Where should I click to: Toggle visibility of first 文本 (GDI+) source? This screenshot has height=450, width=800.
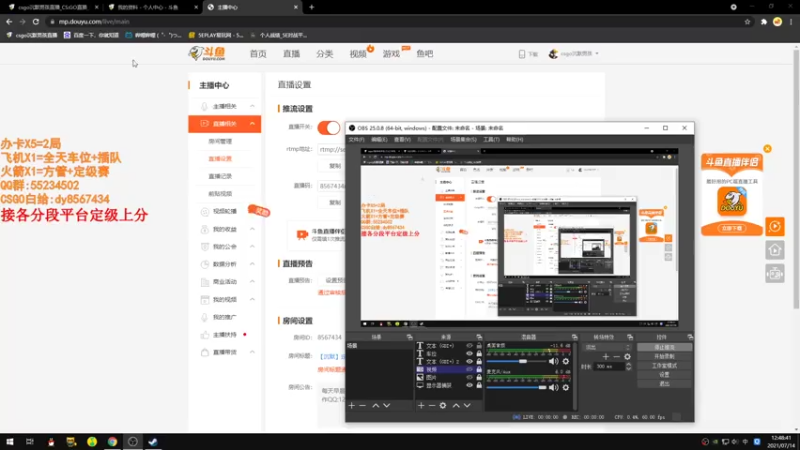coord(469,345)
